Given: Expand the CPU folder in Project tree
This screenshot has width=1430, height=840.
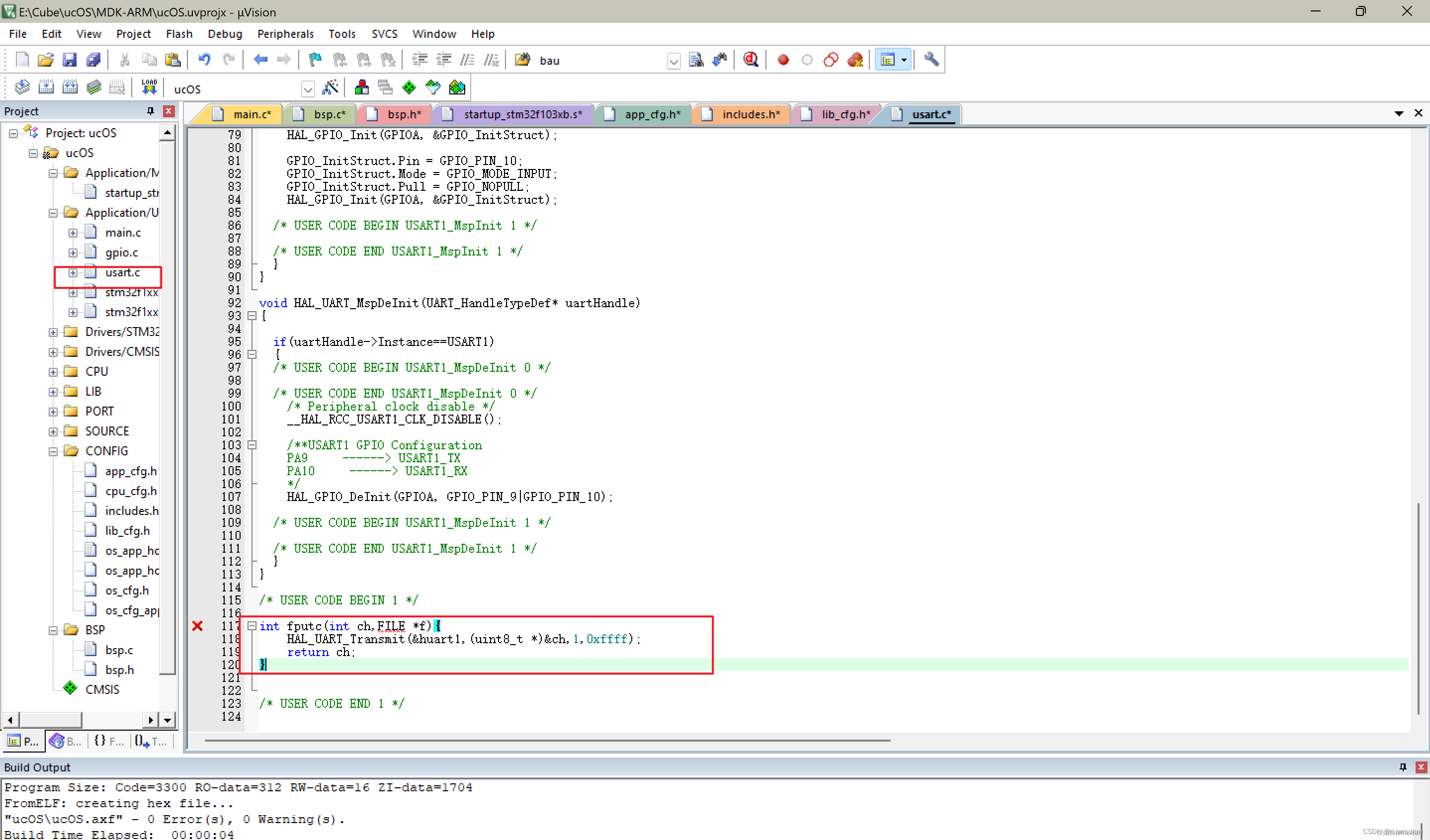Looking at the screenshot, I should point(53,371).
